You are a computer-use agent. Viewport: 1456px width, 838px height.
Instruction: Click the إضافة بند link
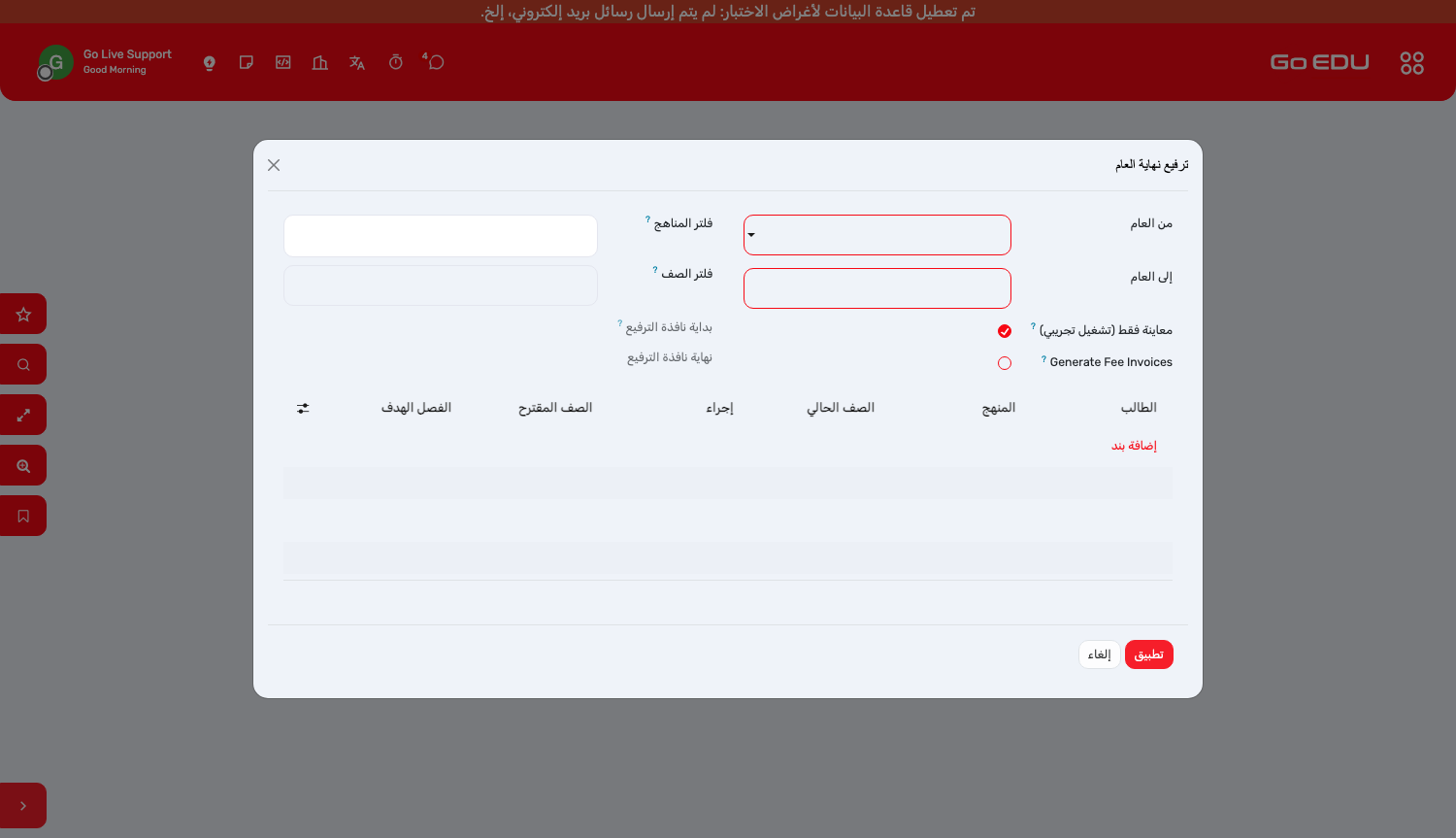pyautogui.click(x=1134, y=446)
